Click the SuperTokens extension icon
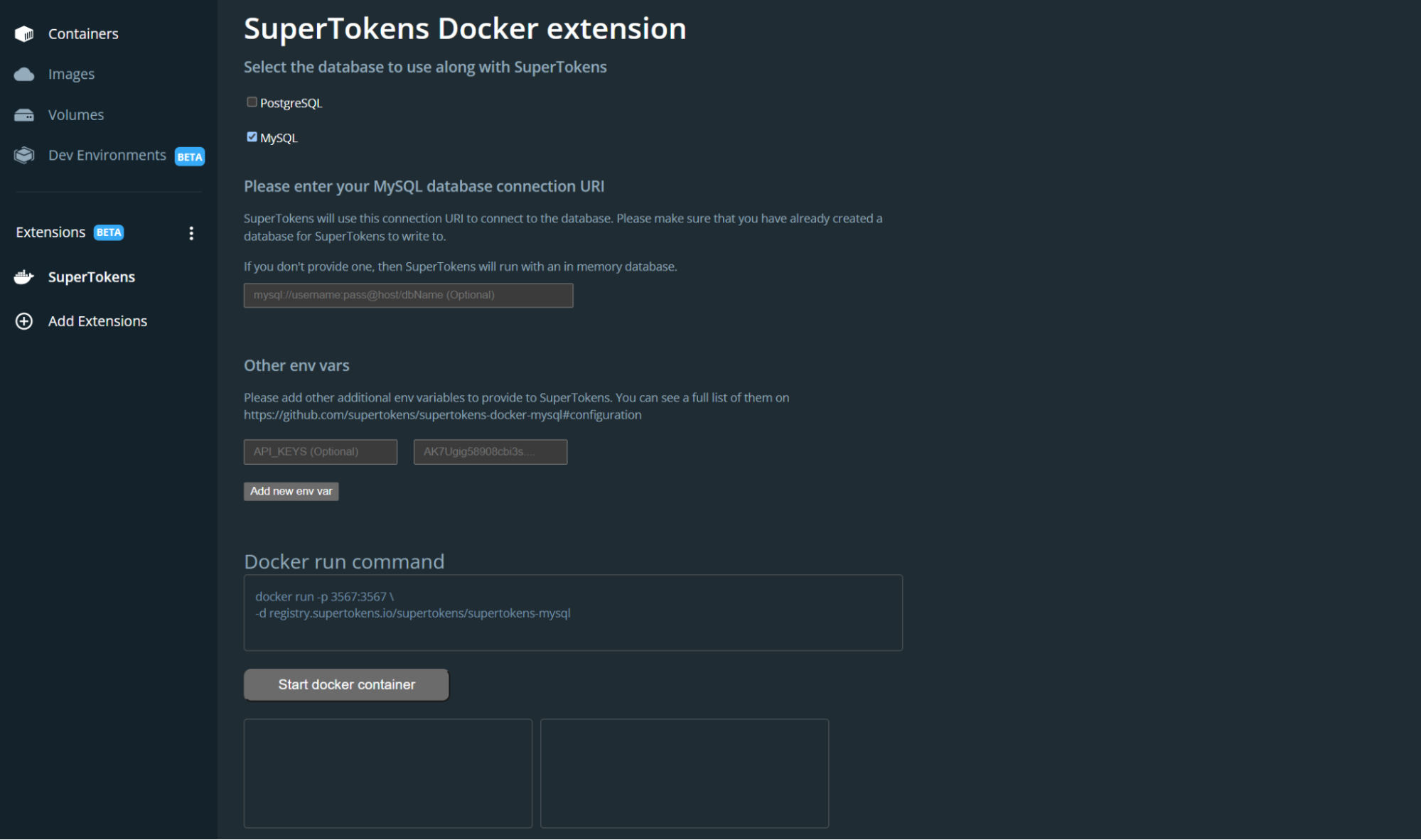1421x840 pixels. point(25,276)
